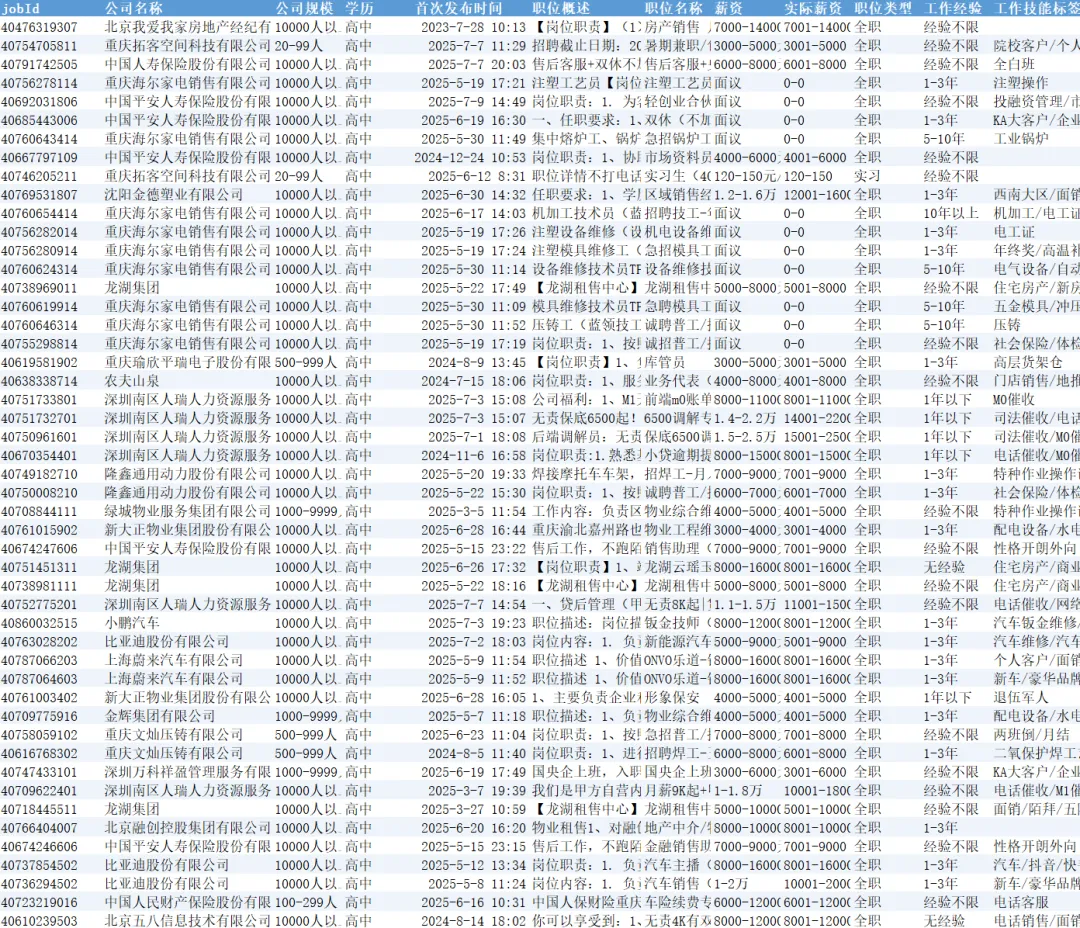This screenshot has width=1080, height=928.
Task: Select the company cell 深圳万科祥盈管理服务有限
Action: pos(188,771)
